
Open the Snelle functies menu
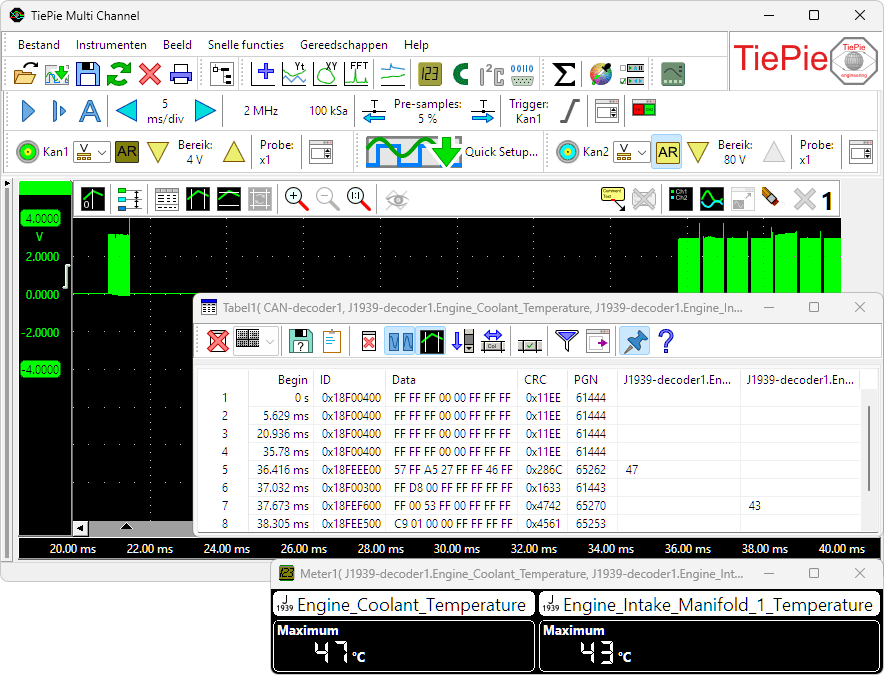(x=245, y=45)
